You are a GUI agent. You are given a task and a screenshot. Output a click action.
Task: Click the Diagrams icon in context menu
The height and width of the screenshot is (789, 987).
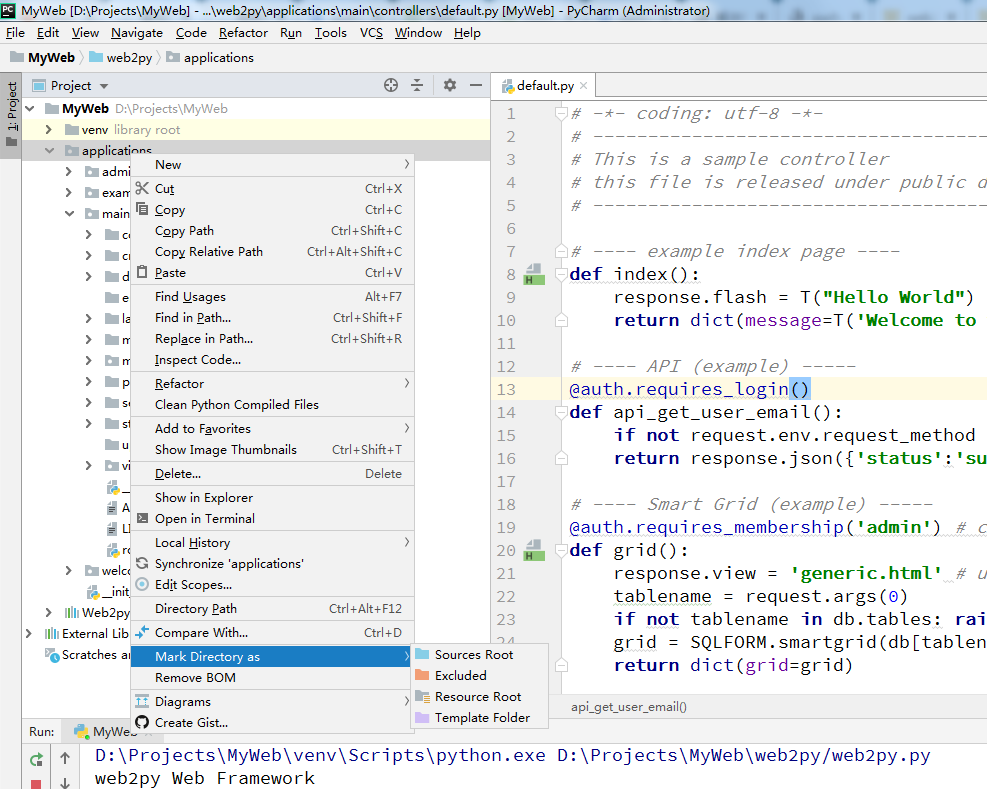[x=142, y=701]
